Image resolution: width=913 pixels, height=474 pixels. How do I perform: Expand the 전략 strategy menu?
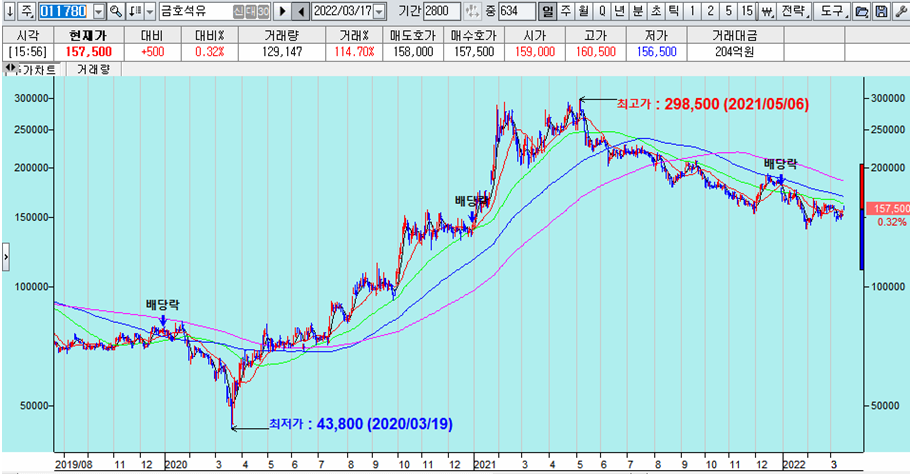(x=793, y=11)
